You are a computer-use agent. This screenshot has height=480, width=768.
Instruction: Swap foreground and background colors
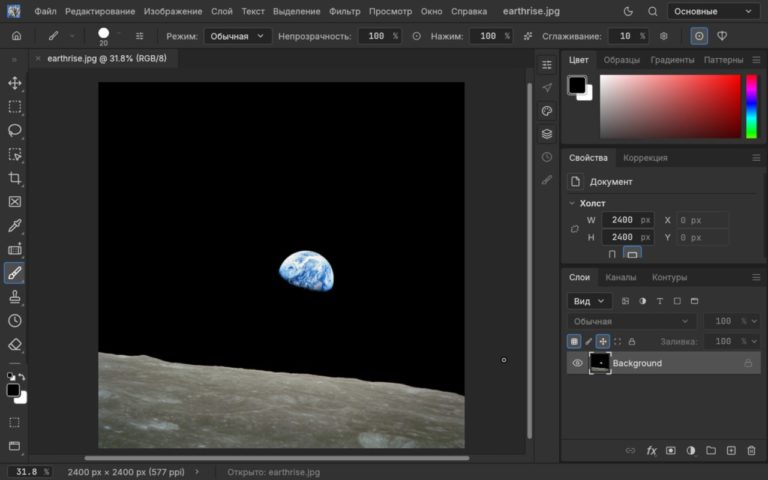click(22, 377)
